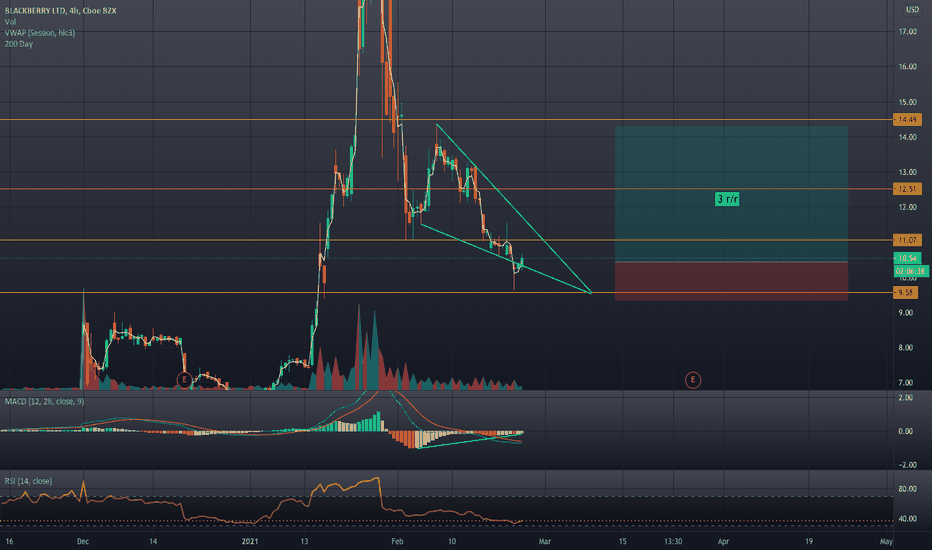Select the 200 Day indicator legend
Viewport: 932px width, 550px height.
tap(18, 44)
